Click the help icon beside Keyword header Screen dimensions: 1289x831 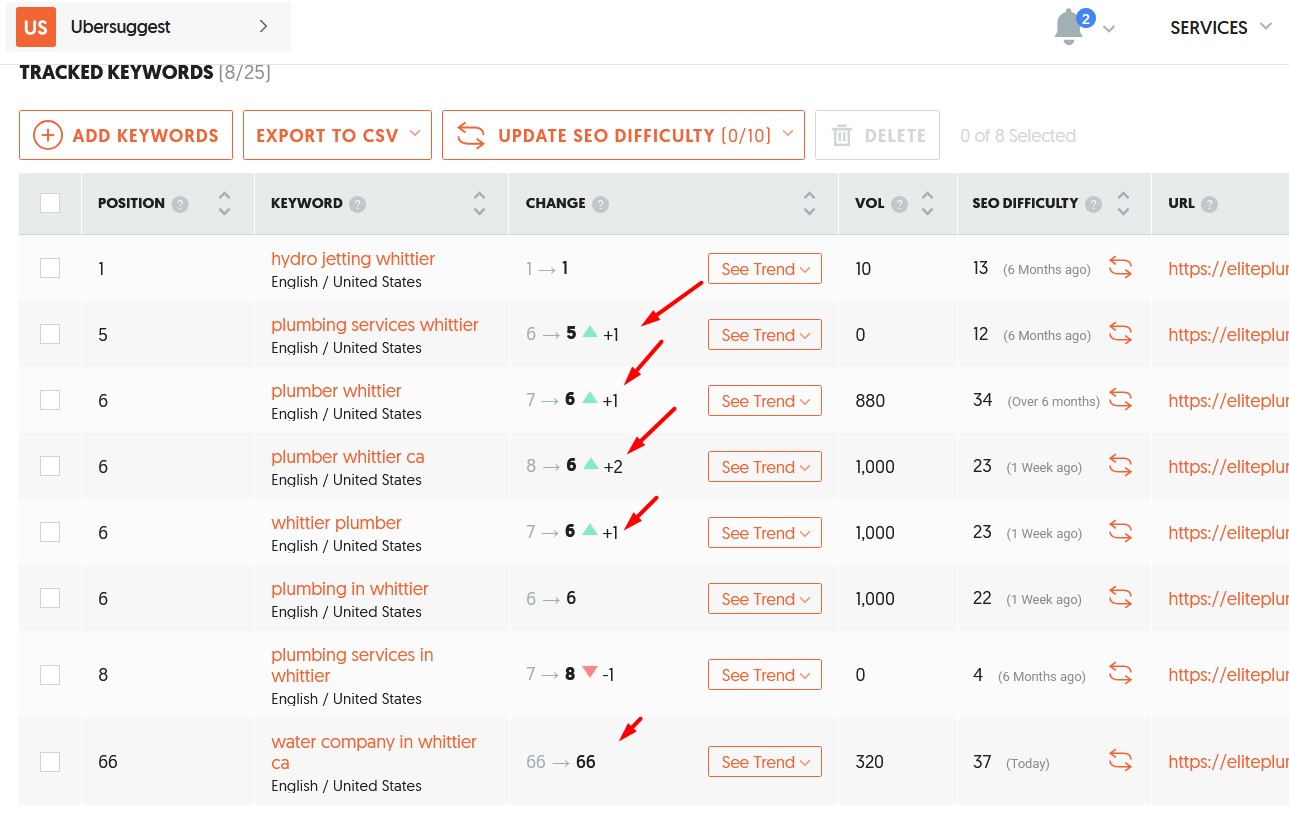[357, 204]
